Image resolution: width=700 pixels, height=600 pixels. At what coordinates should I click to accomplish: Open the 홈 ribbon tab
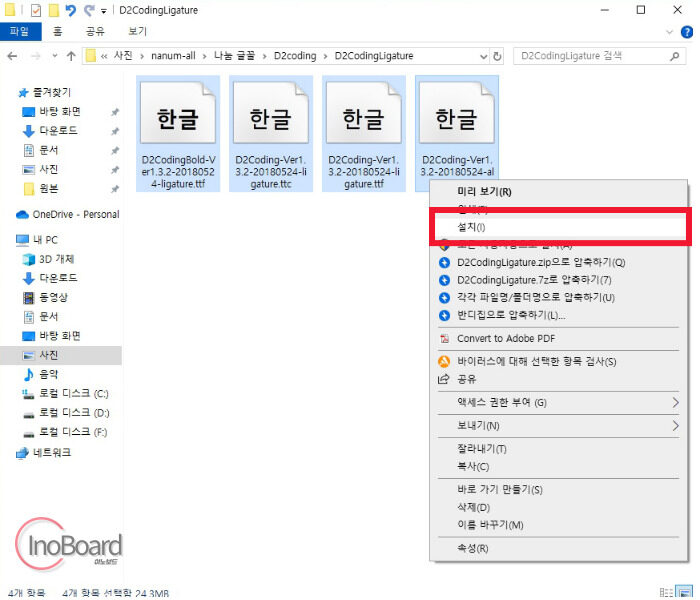pos(58,31)
